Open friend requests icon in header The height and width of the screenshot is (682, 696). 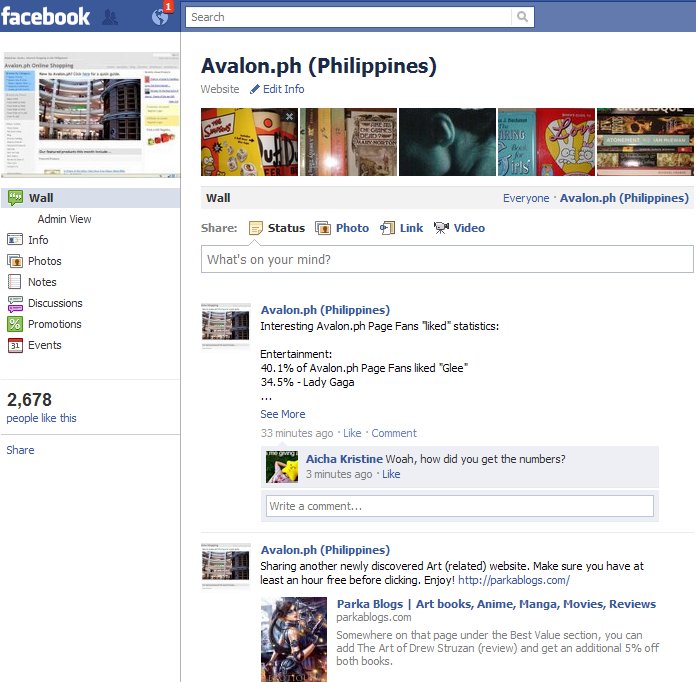click(110, 17)
